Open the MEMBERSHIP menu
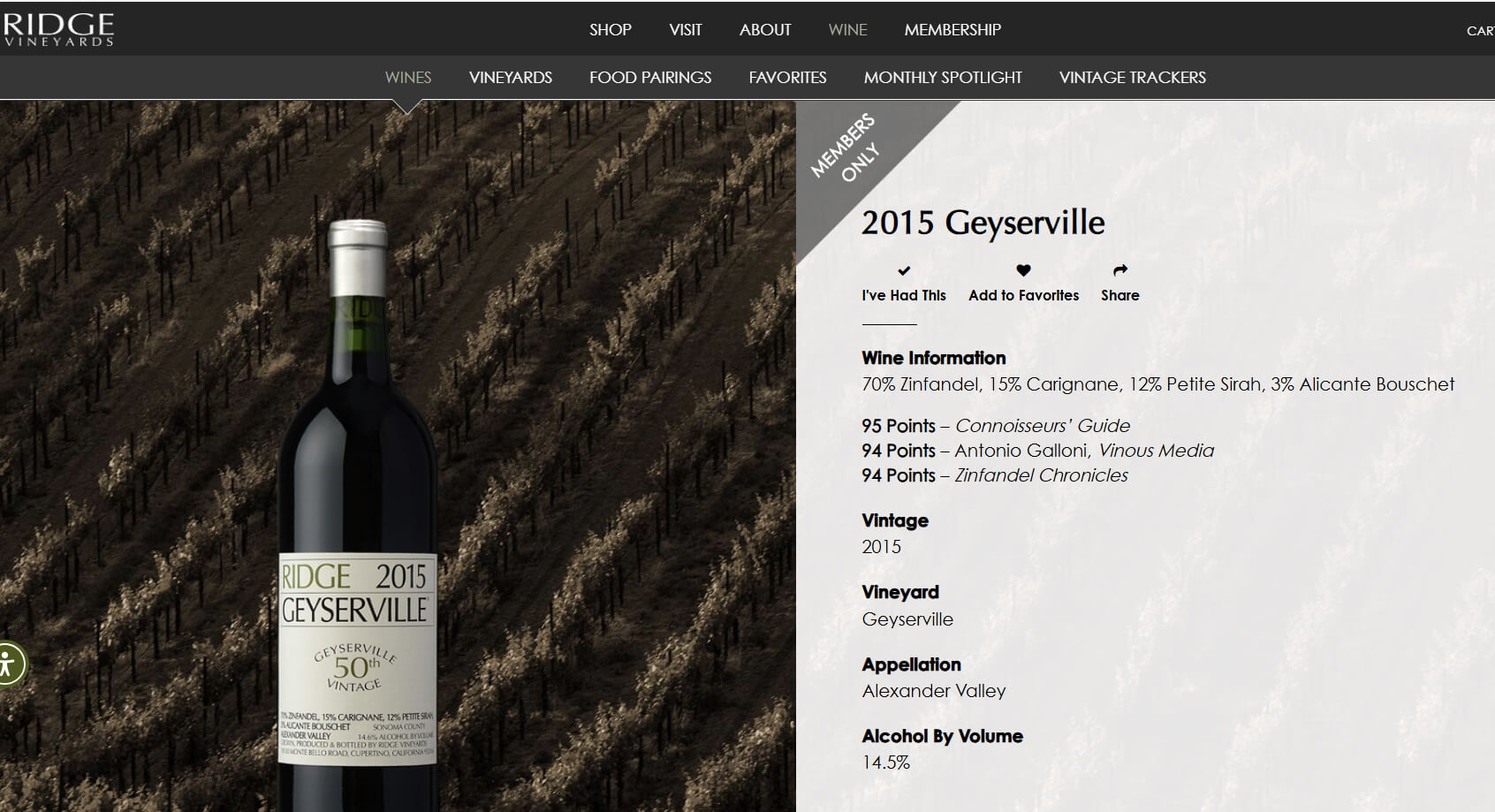 [952, 29]
